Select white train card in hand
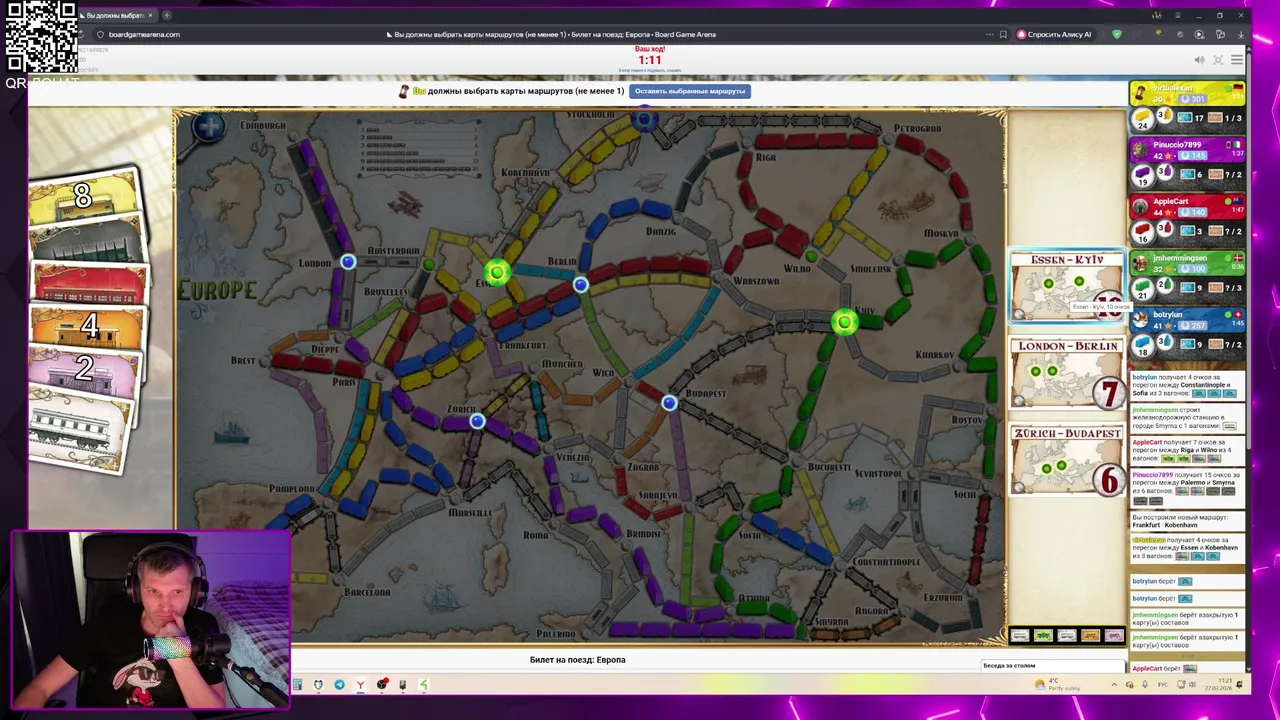Image resolution: width=1280 pixels, height=720 pixels. [x=78, y=432]
